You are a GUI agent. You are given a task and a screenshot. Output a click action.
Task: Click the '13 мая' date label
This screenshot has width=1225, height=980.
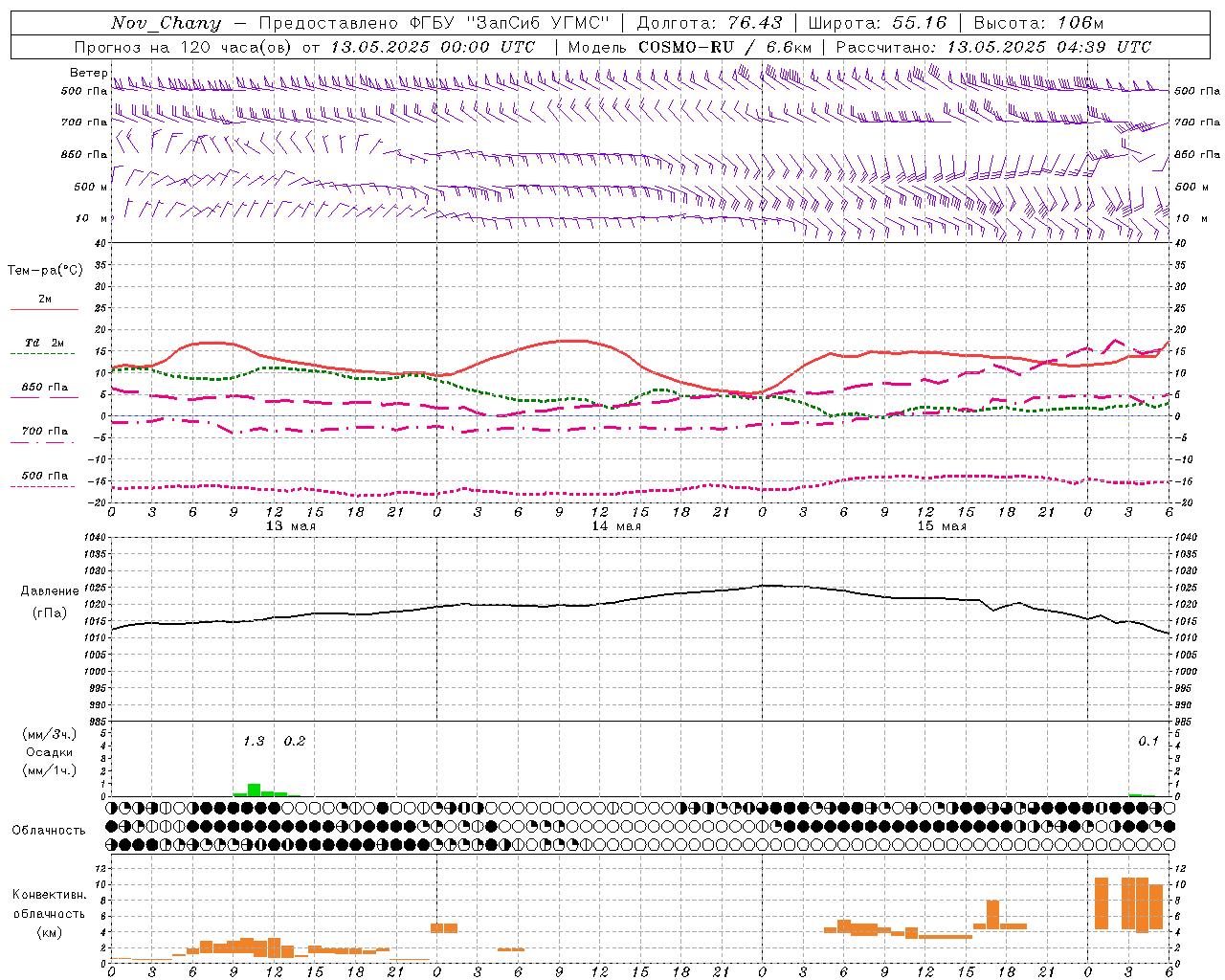290,526
